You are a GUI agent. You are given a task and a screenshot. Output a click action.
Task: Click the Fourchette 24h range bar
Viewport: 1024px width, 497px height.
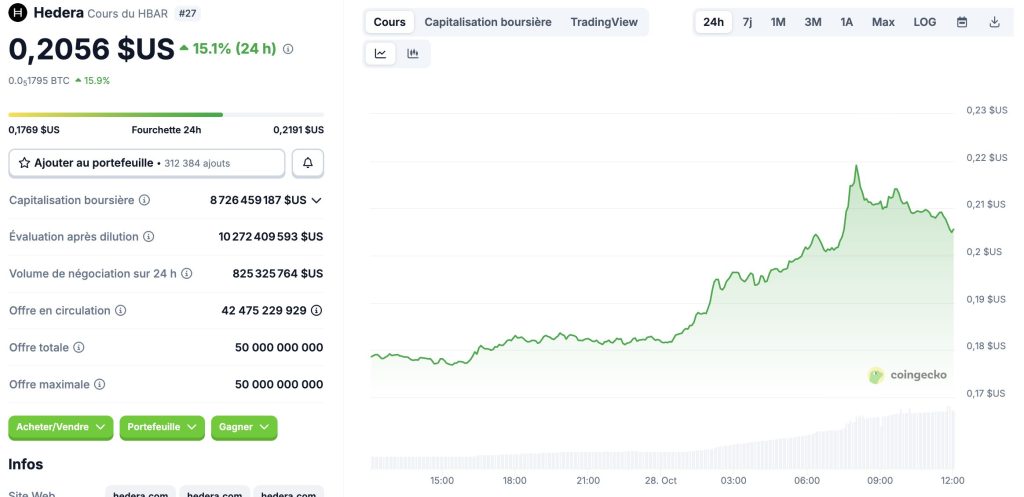click(166, 115)
